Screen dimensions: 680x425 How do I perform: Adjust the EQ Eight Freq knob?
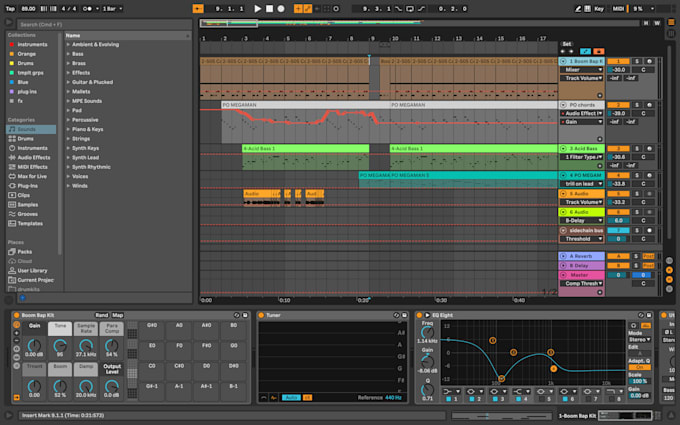(427, 333)
